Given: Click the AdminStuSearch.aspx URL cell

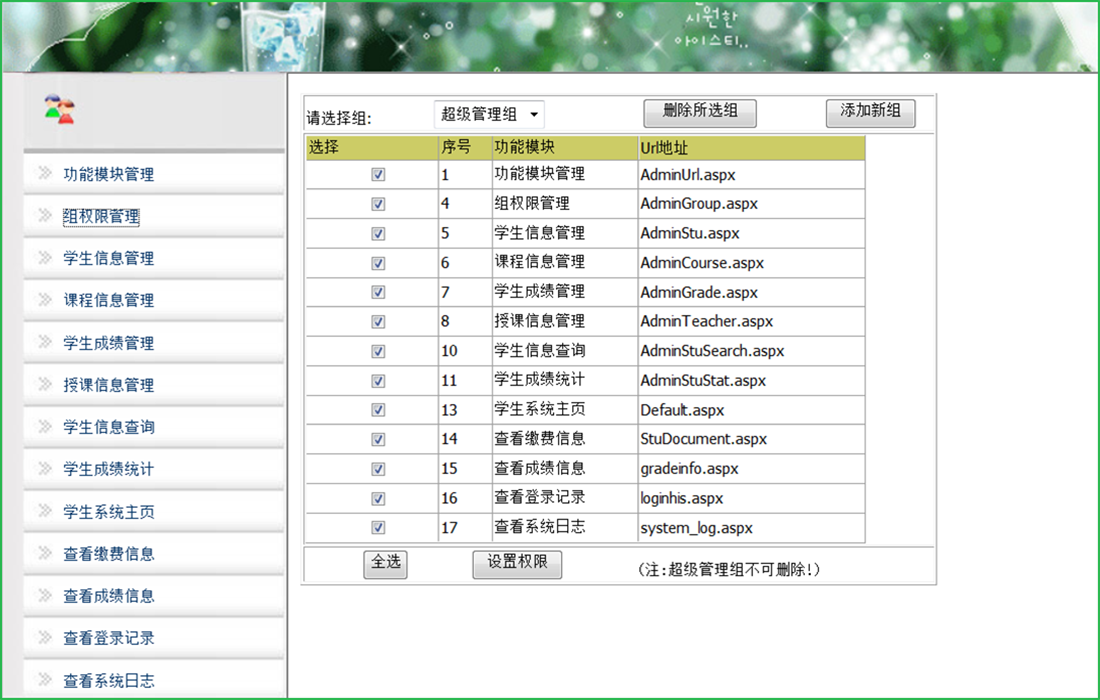Looking at the screenshot, I should [712, 351].
